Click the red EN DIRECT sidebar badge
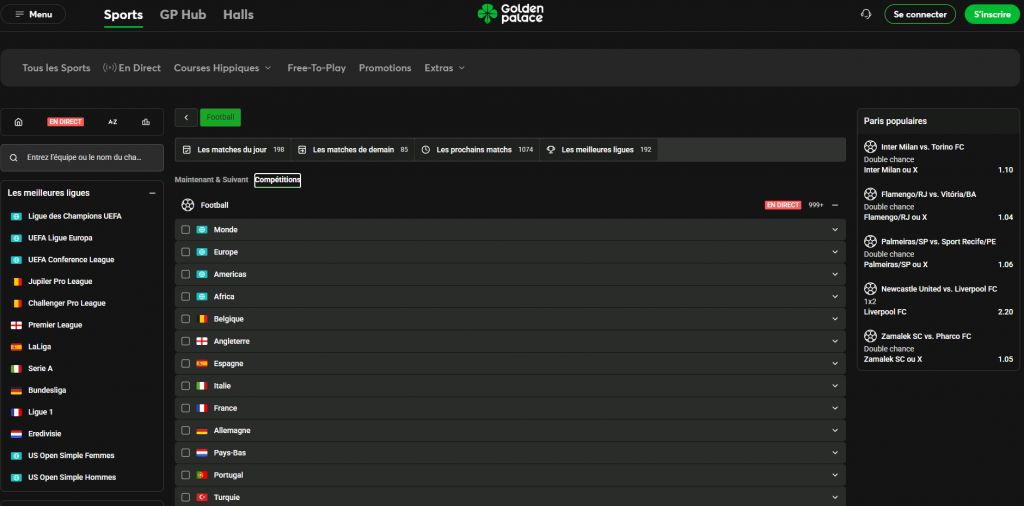 (65, 122)
